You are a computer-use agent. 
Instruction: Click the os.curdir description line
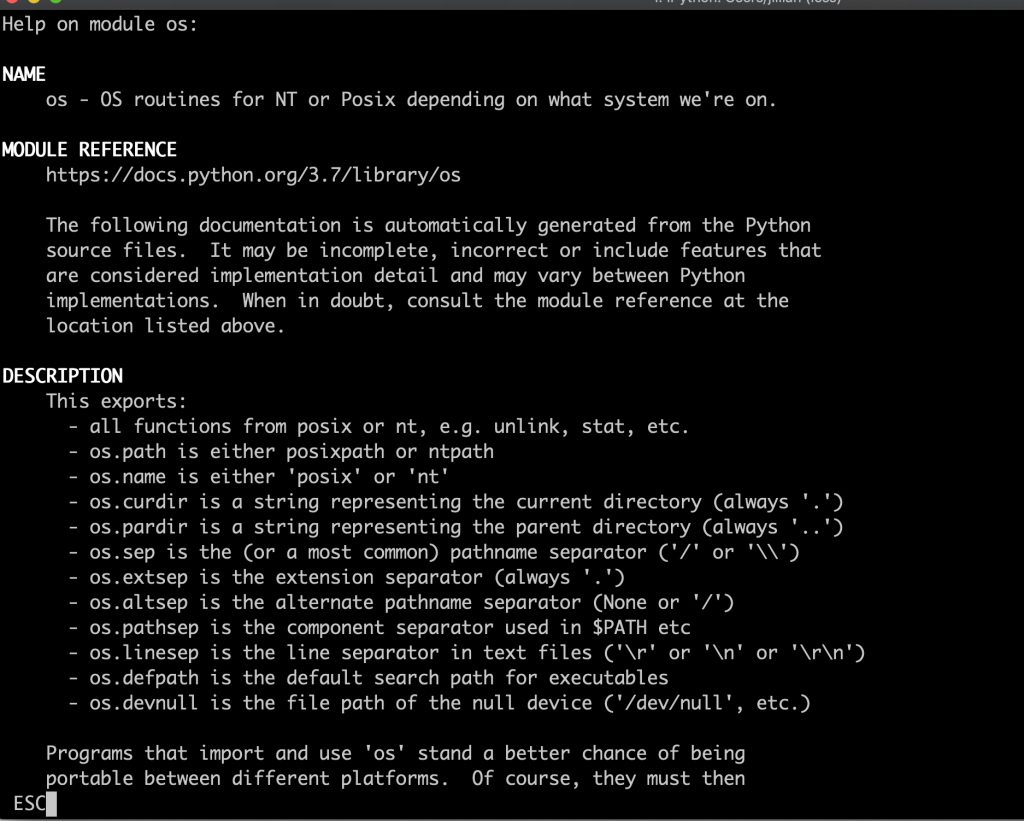tap(457, 501)
